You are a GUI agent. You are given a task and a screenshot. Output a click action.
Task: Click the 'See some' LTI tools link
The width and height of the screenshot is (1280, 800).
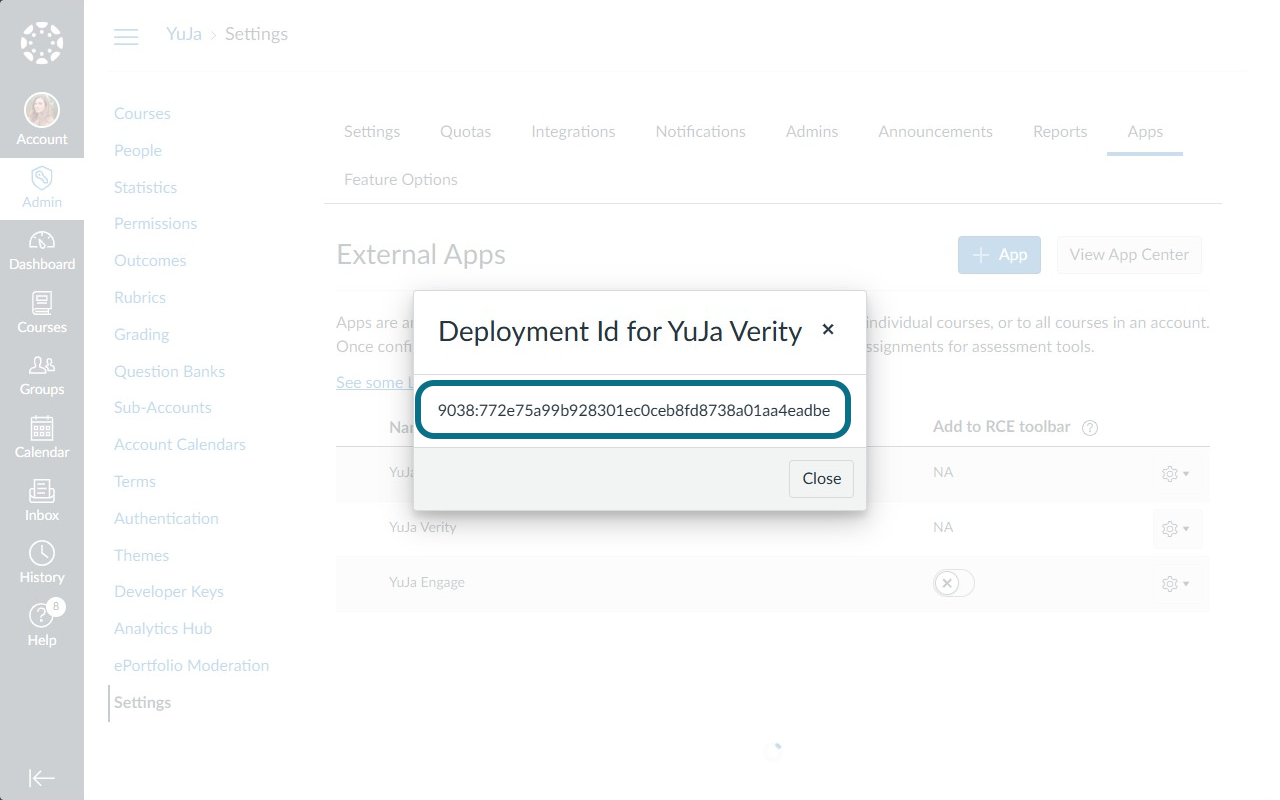click(x=374, y=383)
